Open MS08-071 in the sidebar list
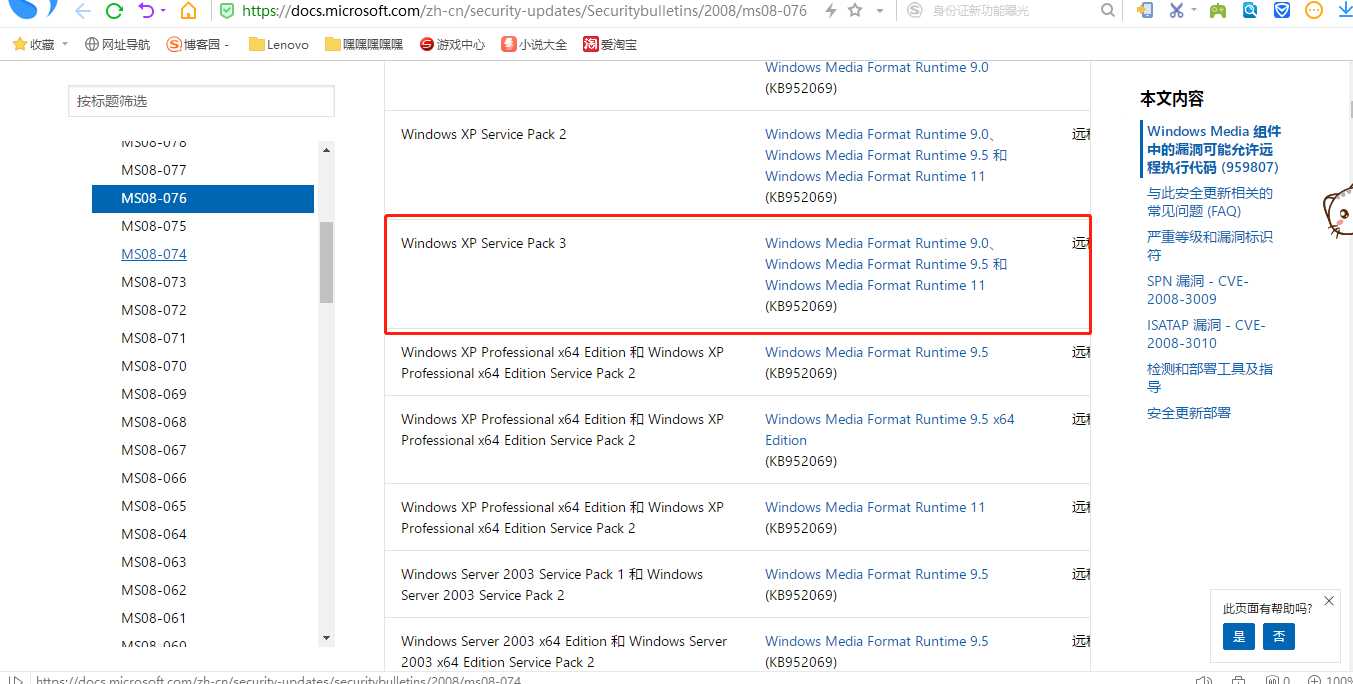Image resolution: width=1353 pixels, height=684 pixels. pos(154,338)
